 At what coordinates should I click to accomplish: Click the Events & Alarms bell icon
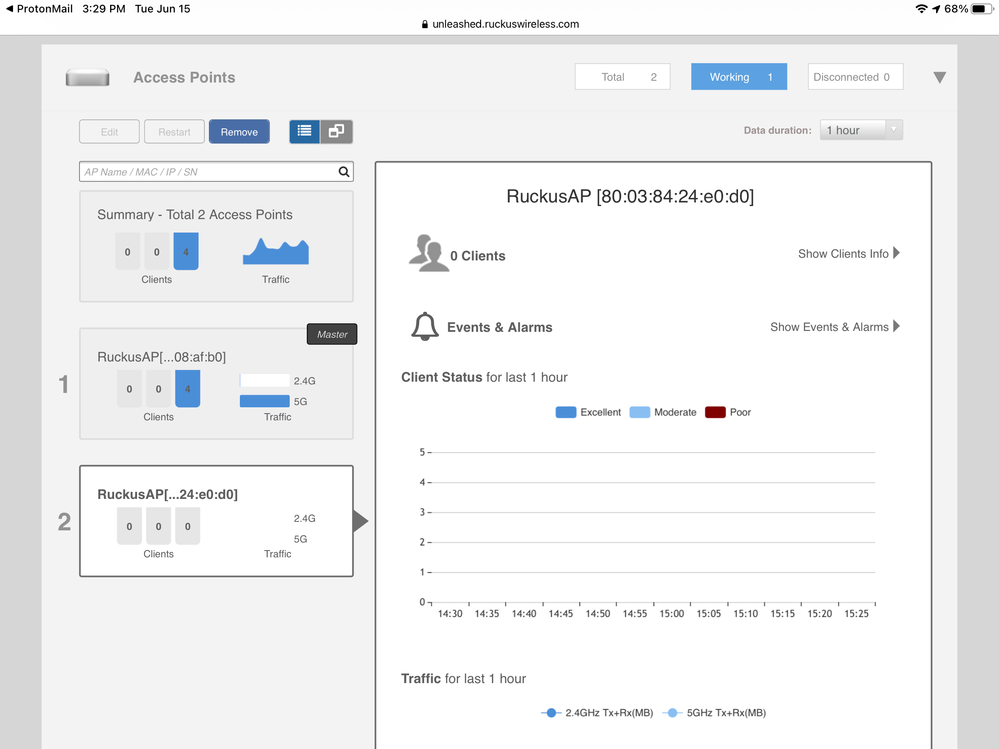pyautogui.click(x=425, y=327)
